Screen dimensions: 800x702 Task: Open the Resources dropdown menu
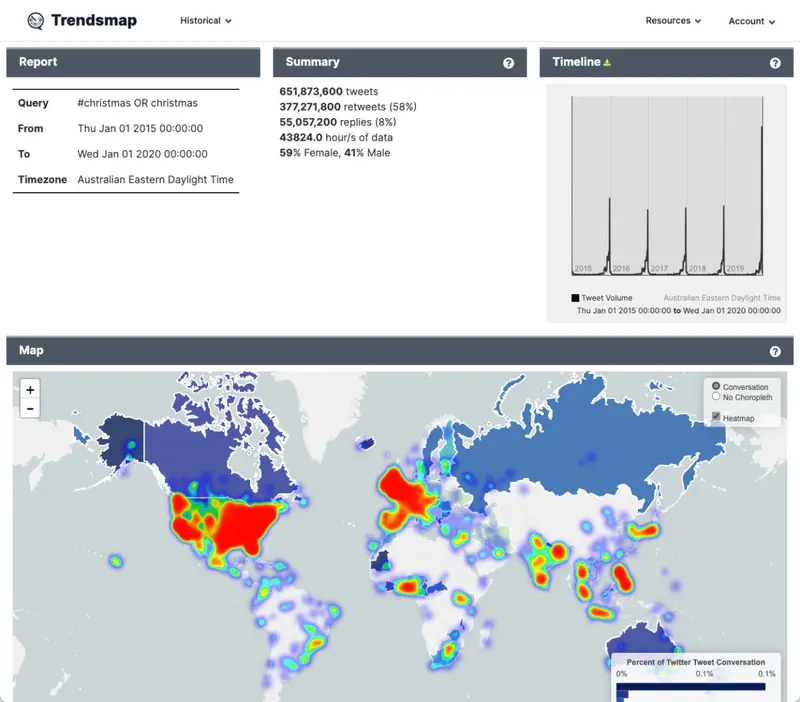(673, 20)
